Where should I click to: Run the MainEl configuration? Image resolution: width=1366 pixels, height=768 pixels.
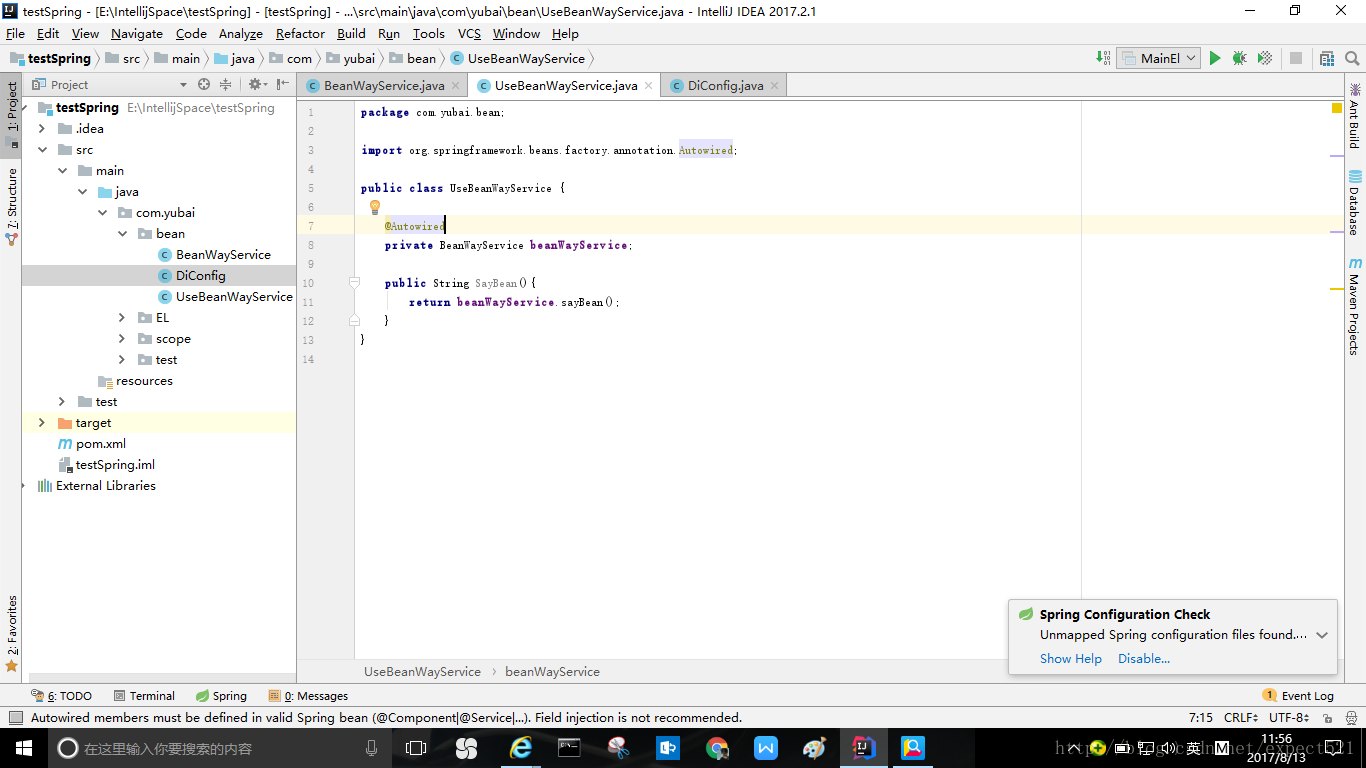pos(1215,58)
